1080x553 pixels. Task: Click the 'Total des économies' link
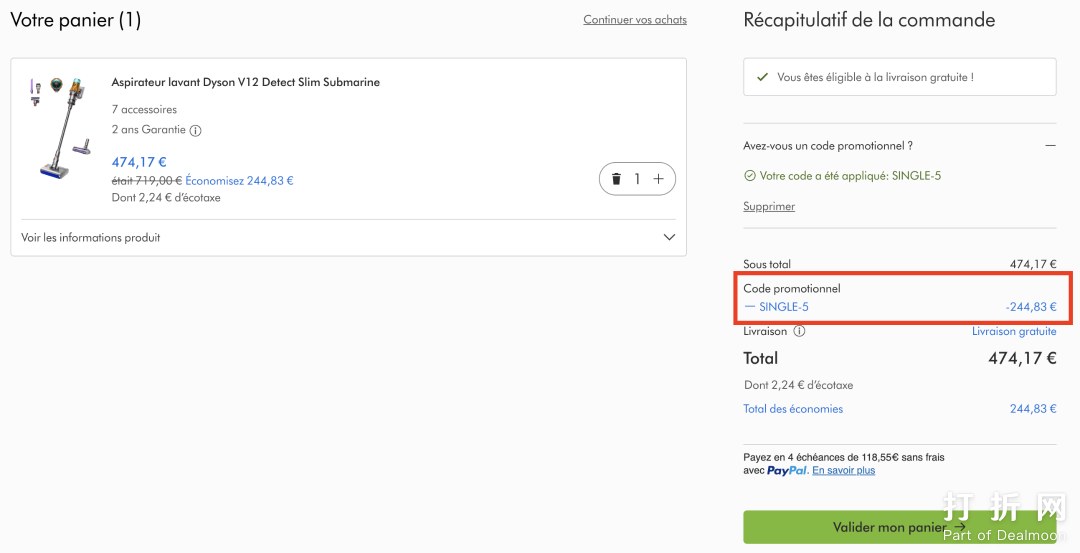pos(793,409)
